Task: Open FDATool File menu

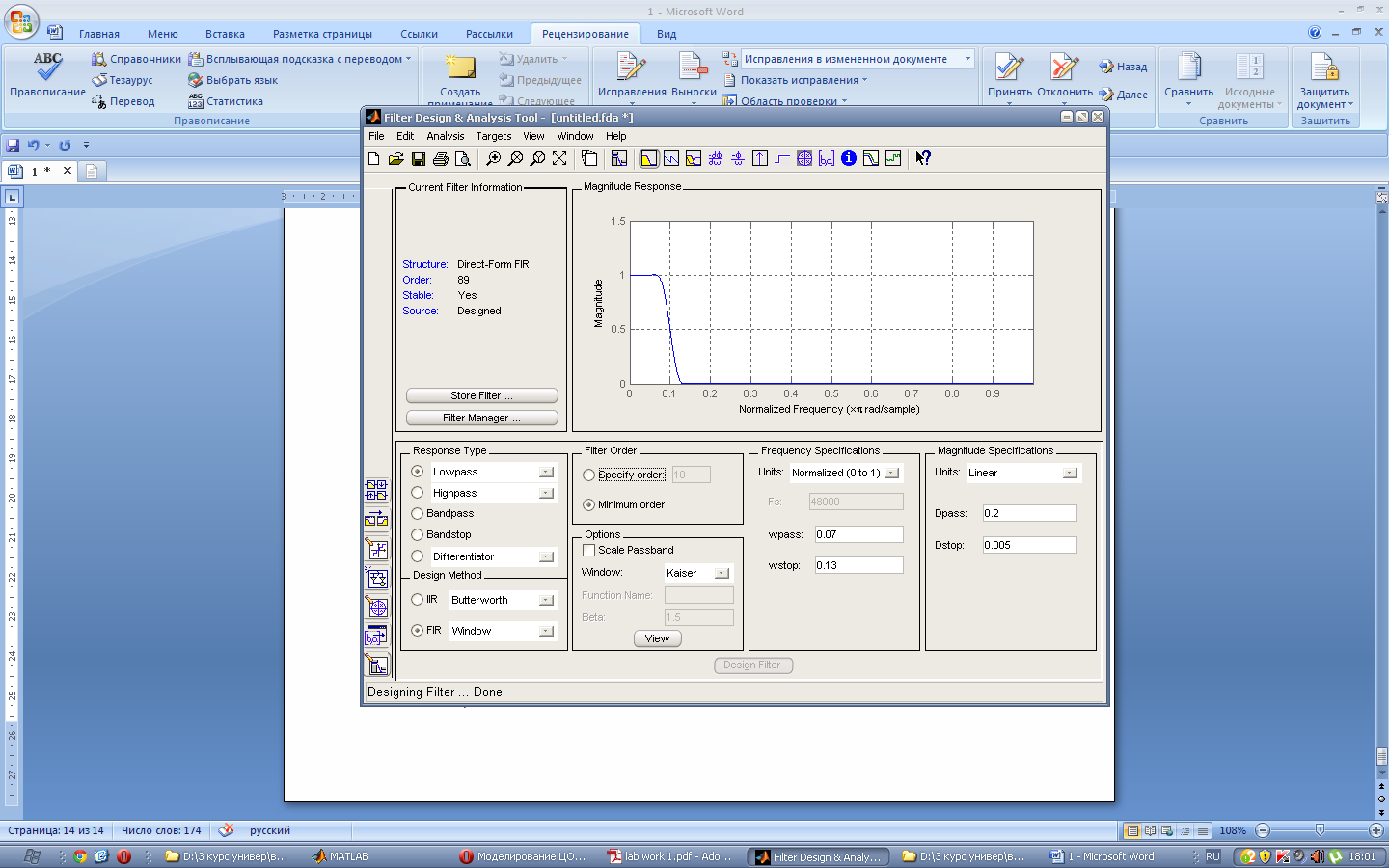Action: [376, 137]
